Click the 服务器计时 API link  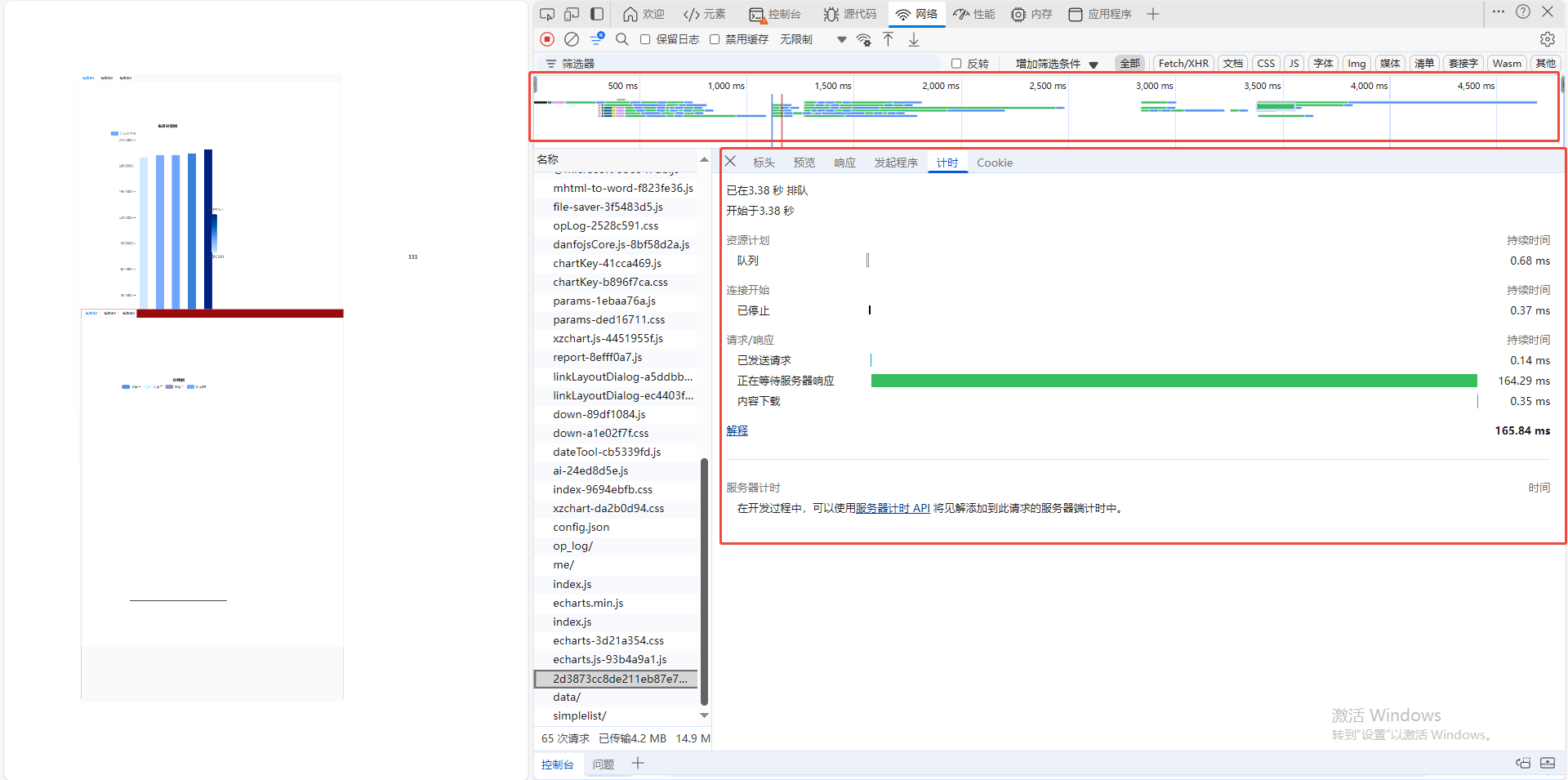click(893, 508)
